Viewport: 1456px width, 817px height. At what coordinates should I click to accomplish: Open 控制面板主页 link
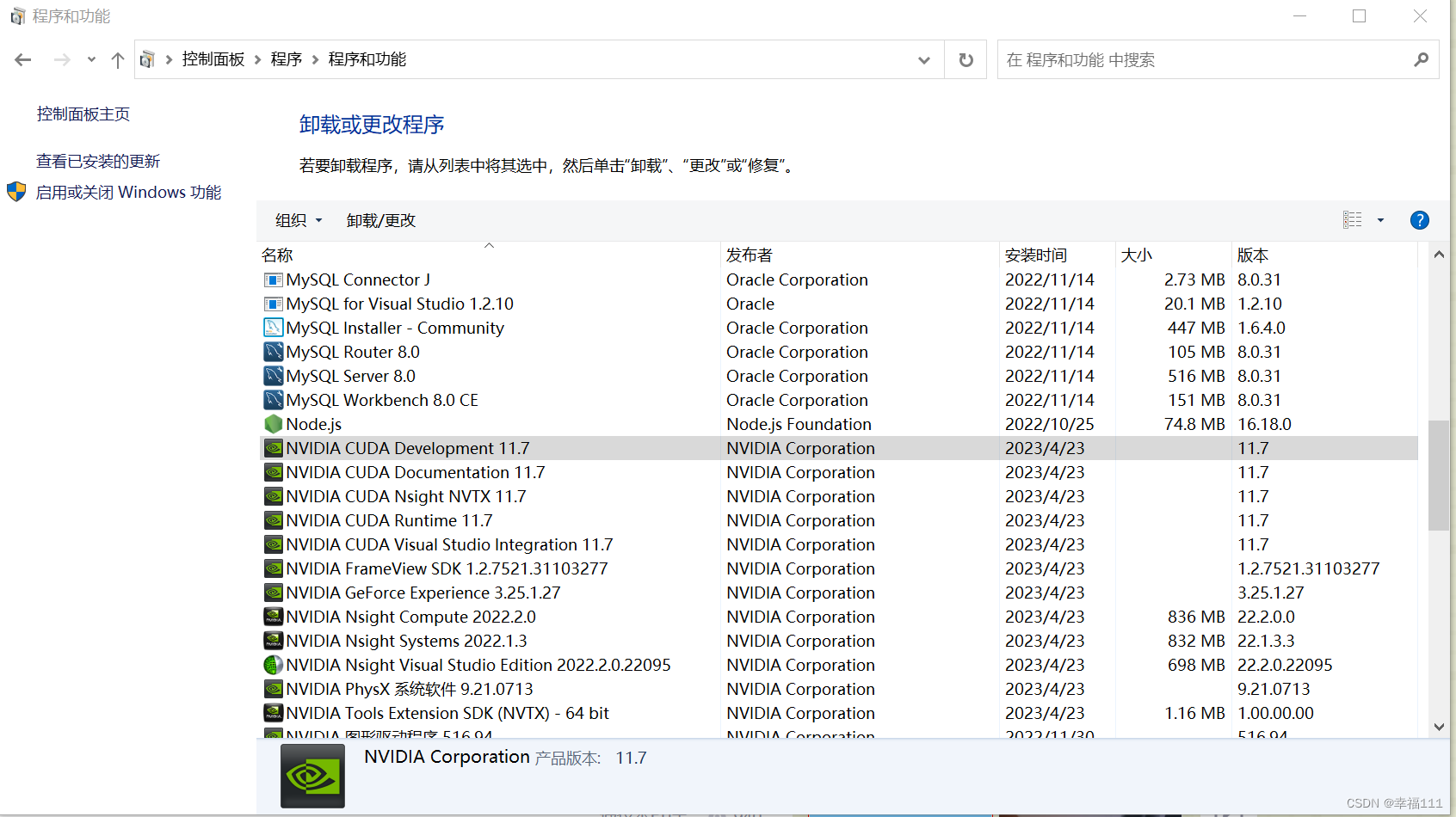coord(83,114)
